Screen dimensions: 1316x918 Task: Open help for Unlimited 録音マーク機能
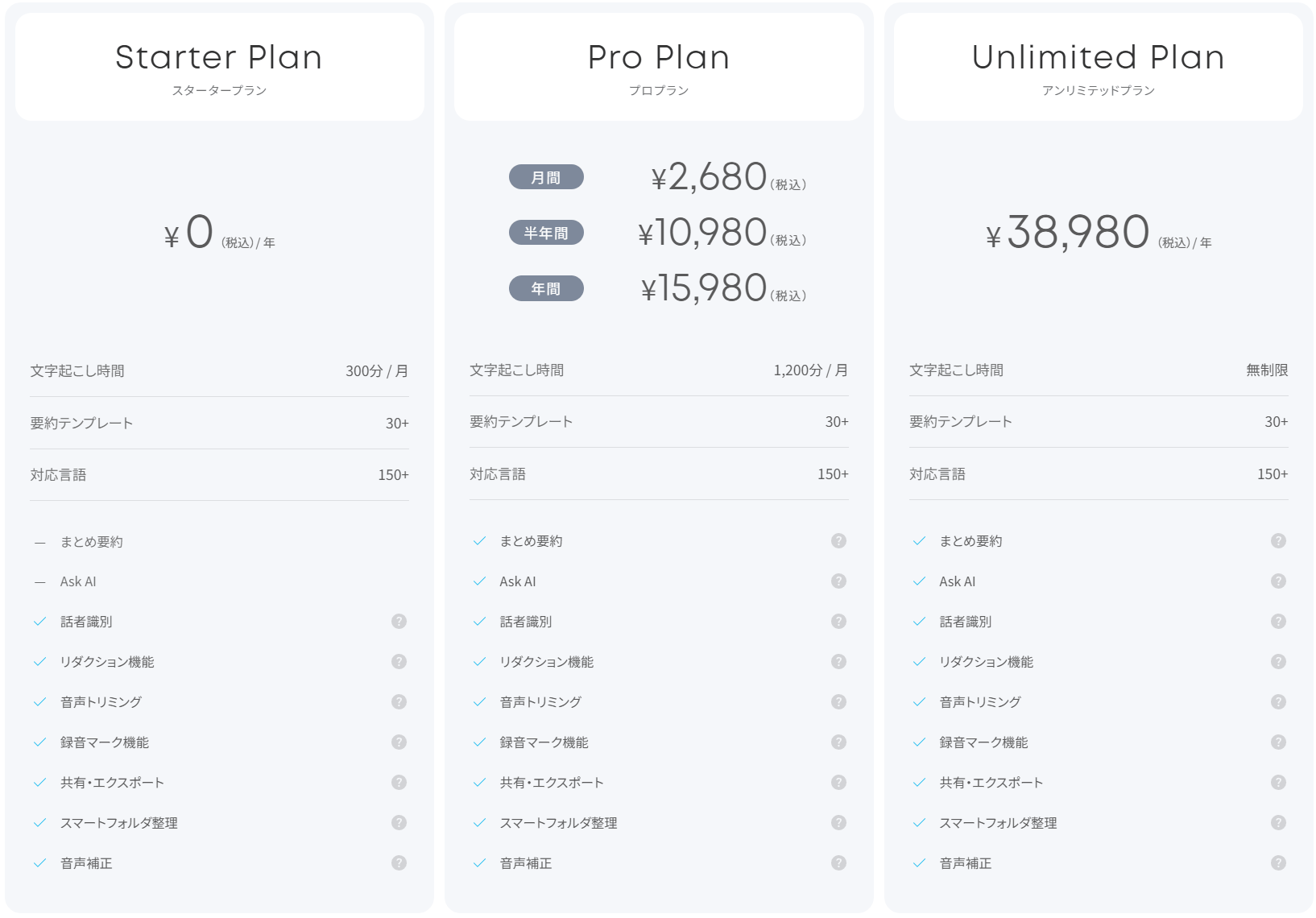pyautogui.click(x=1278, y=742)
